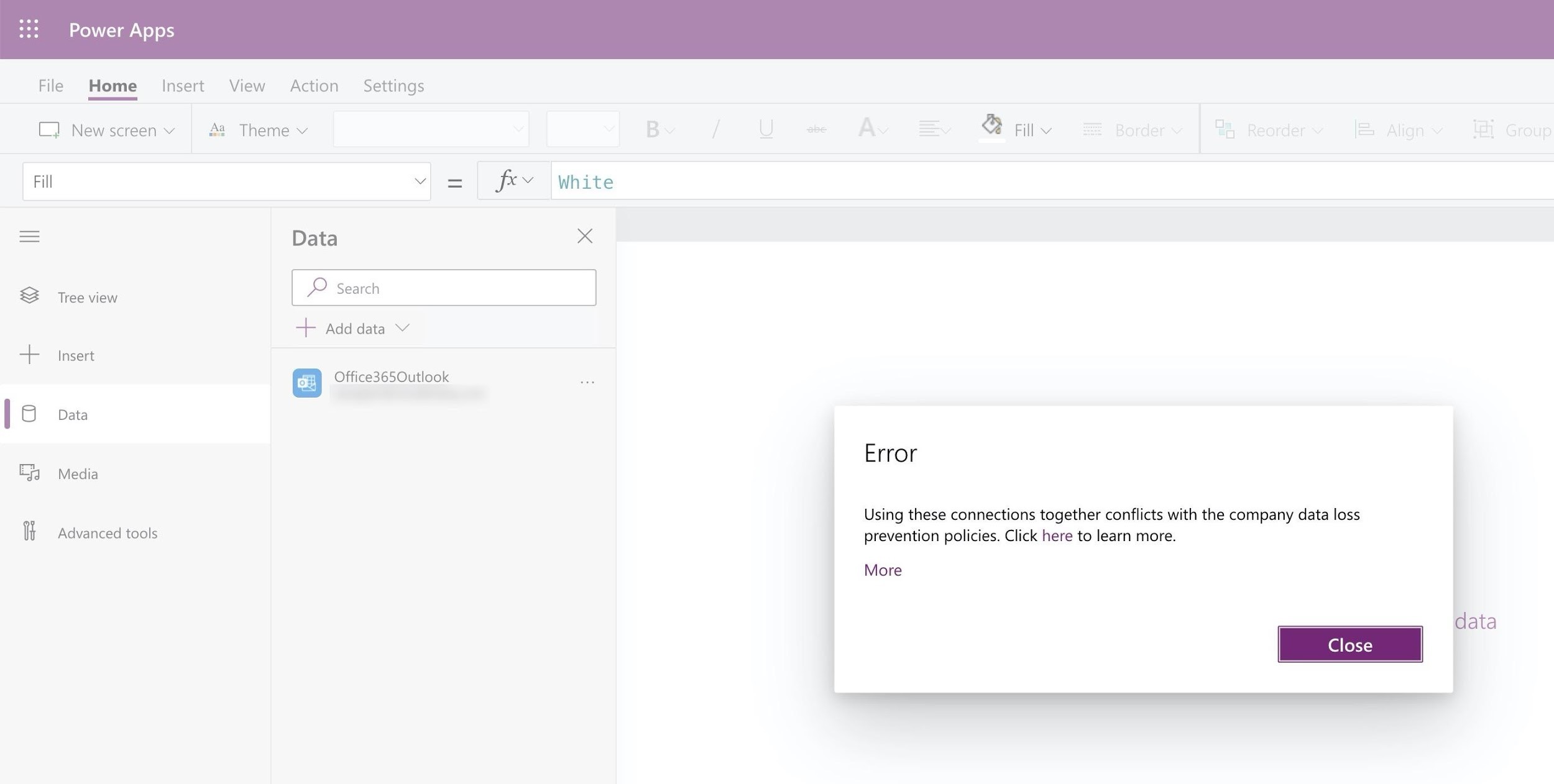Open the font family dropdown
1554x784 pixels.
tap(431, 129)
